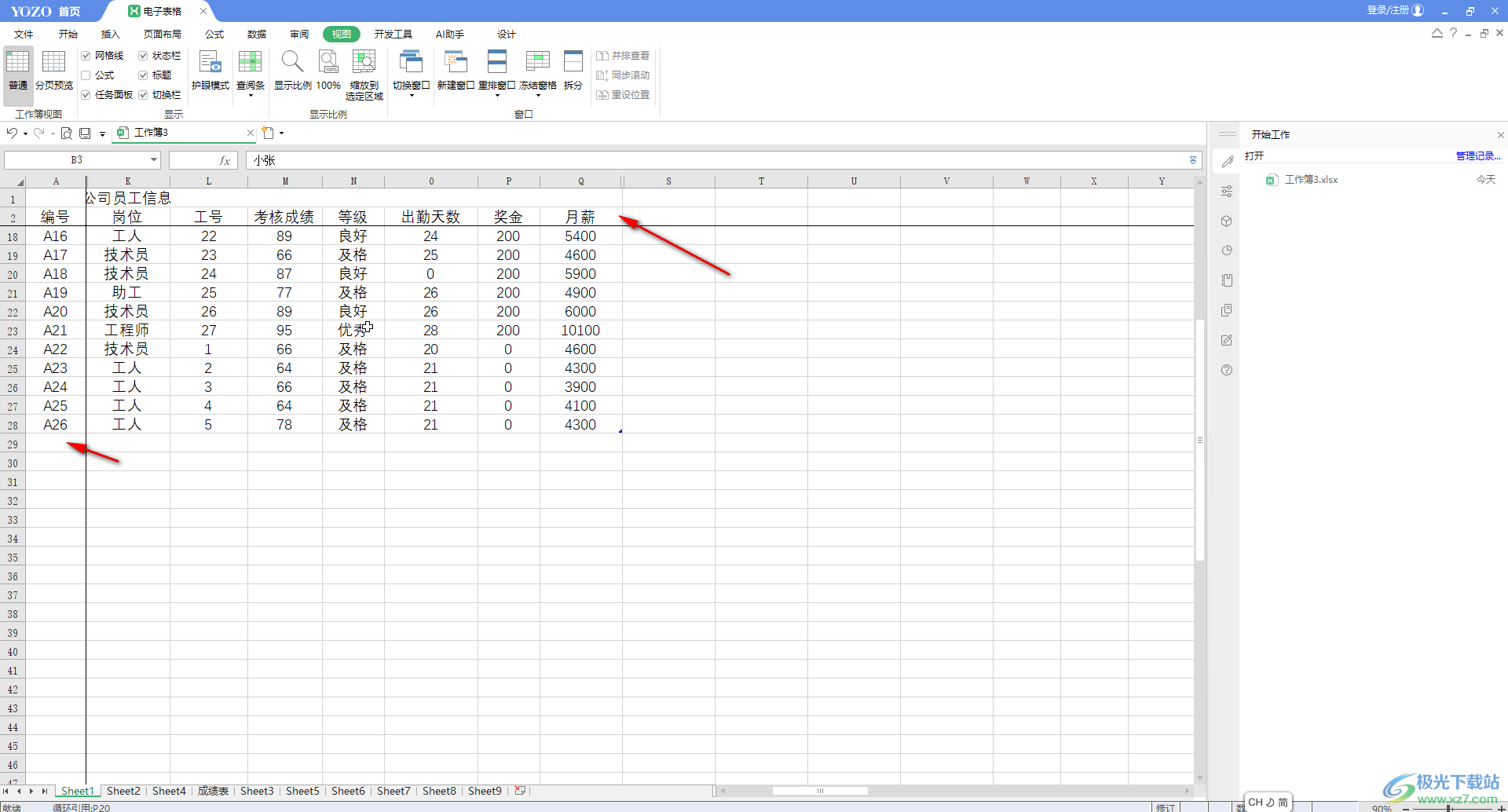Click the fx insert function icon
1508x812 pixels.
(225, 160)
